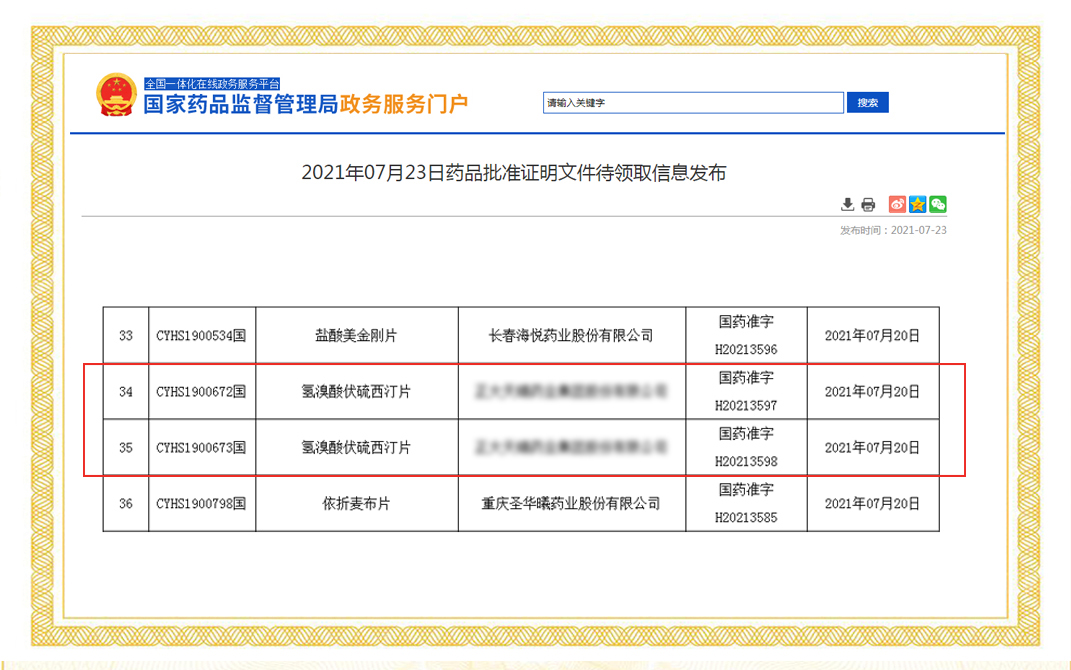Click the 全国一体化在线政务服务平台 banner text
This screenshot has width=1071, height=670.
pos(212,84)
